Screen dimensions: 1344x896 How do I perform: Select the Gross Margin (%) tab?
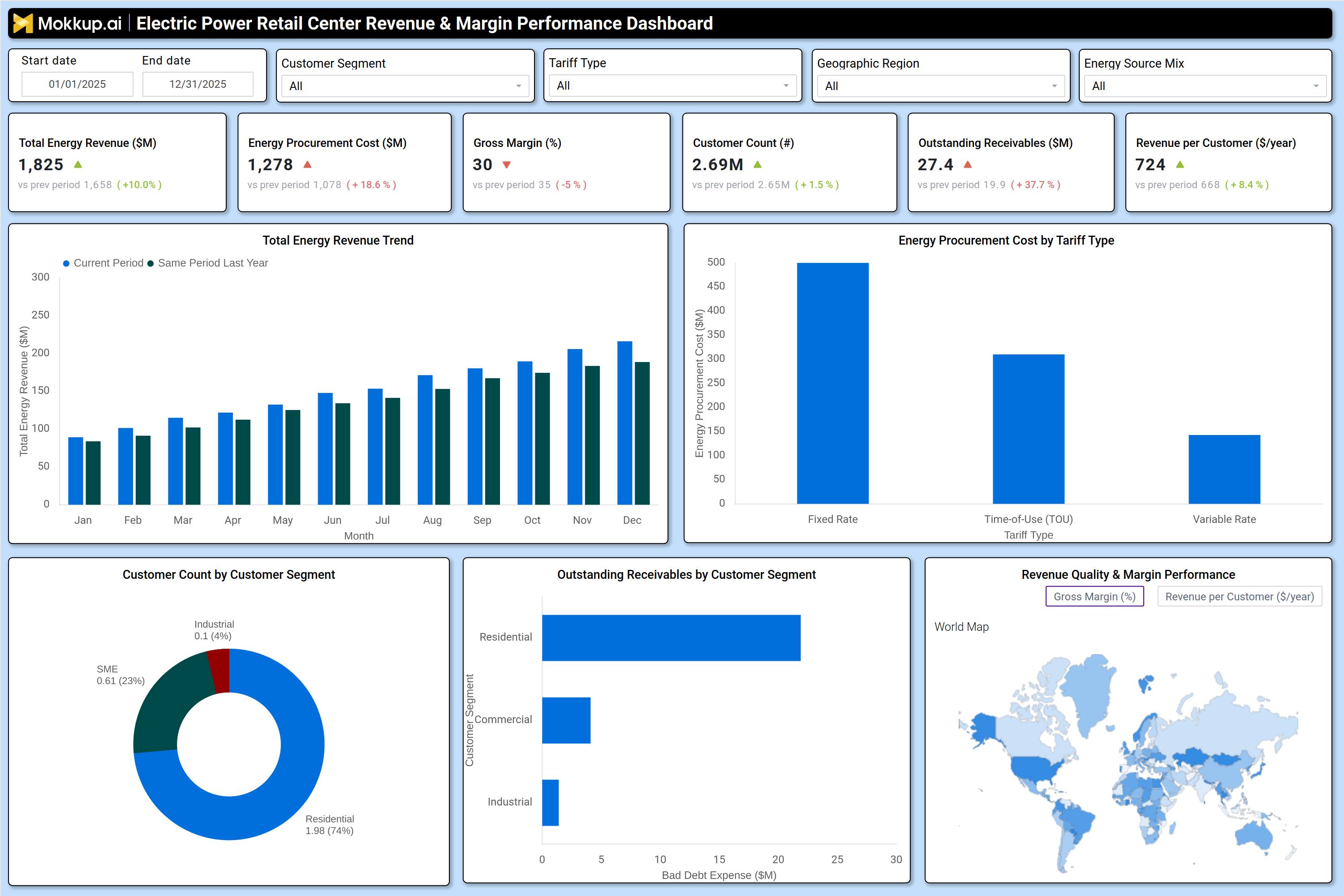[1094, 597]
